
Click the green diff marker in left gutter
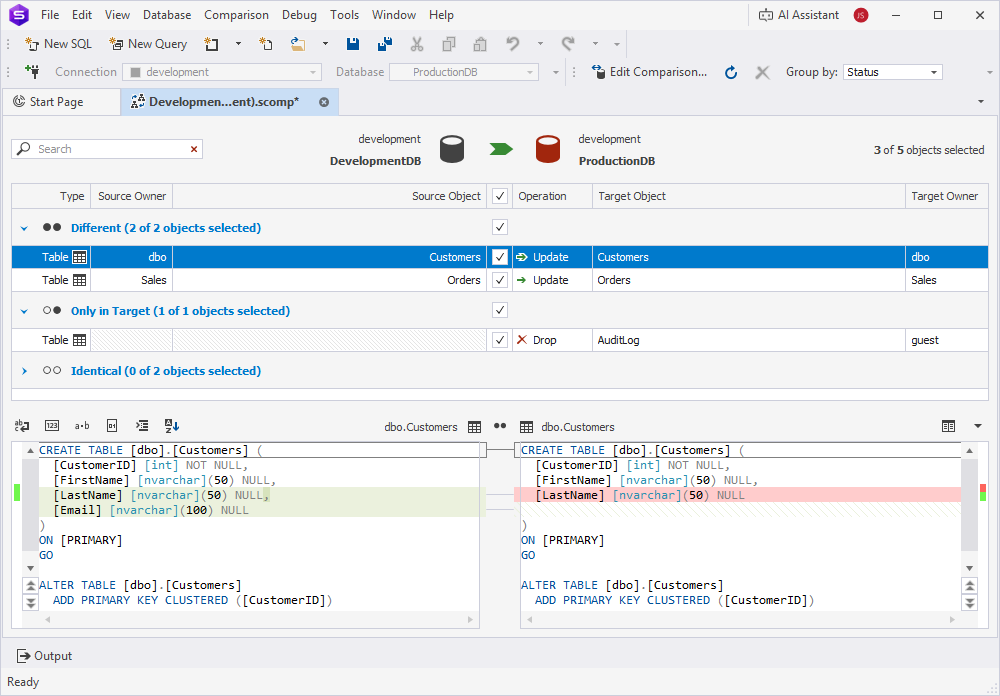pyautogui.click(x=16, y=492)
